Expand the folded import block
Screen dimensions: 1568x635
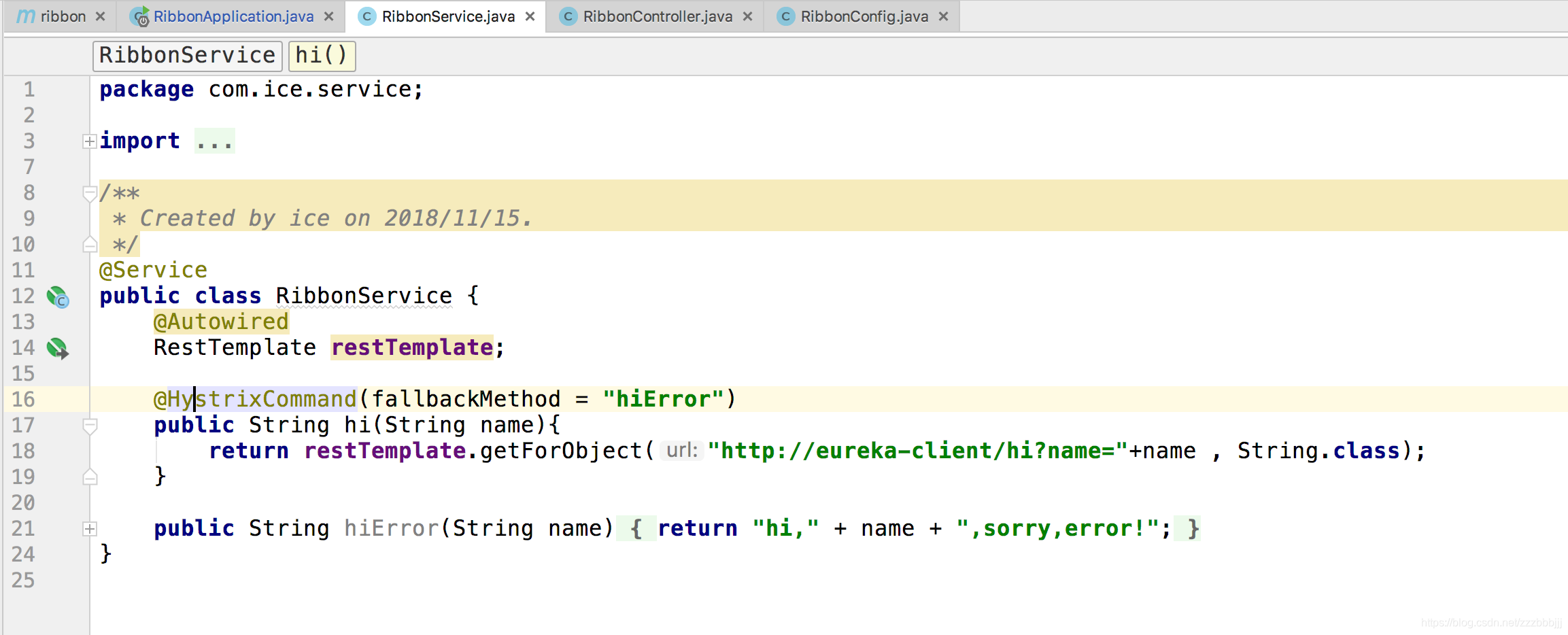coord(89,141)
